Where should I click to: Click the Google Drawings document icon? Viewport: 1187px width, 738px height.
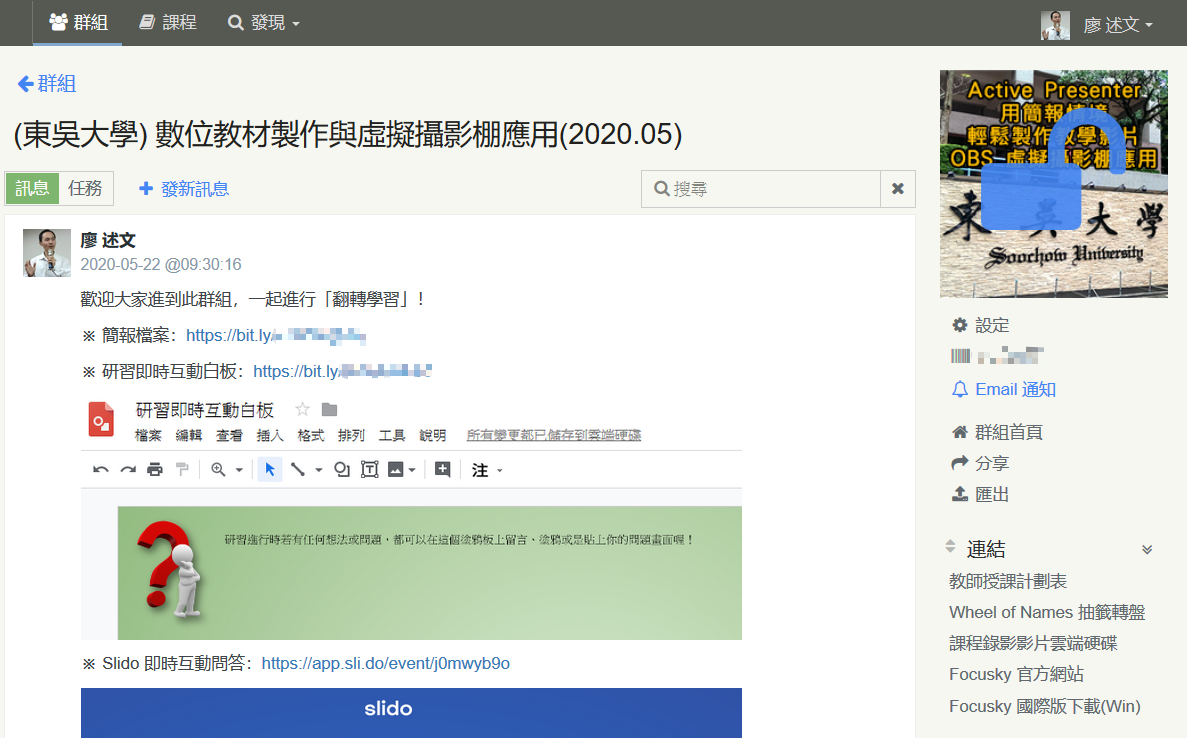[101, 419]
